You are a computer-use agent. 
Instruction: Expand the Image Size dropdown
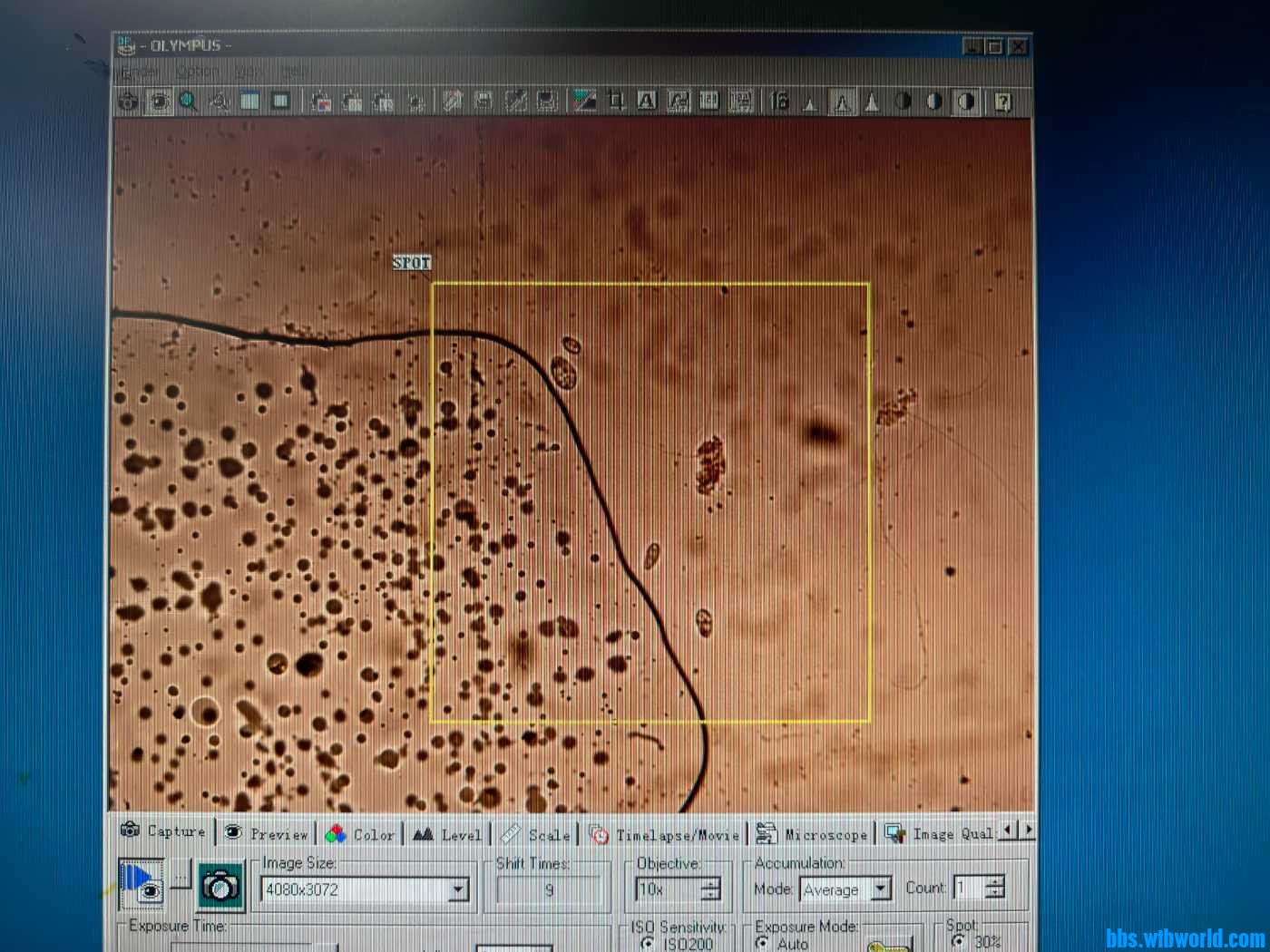tap(458, 889)
